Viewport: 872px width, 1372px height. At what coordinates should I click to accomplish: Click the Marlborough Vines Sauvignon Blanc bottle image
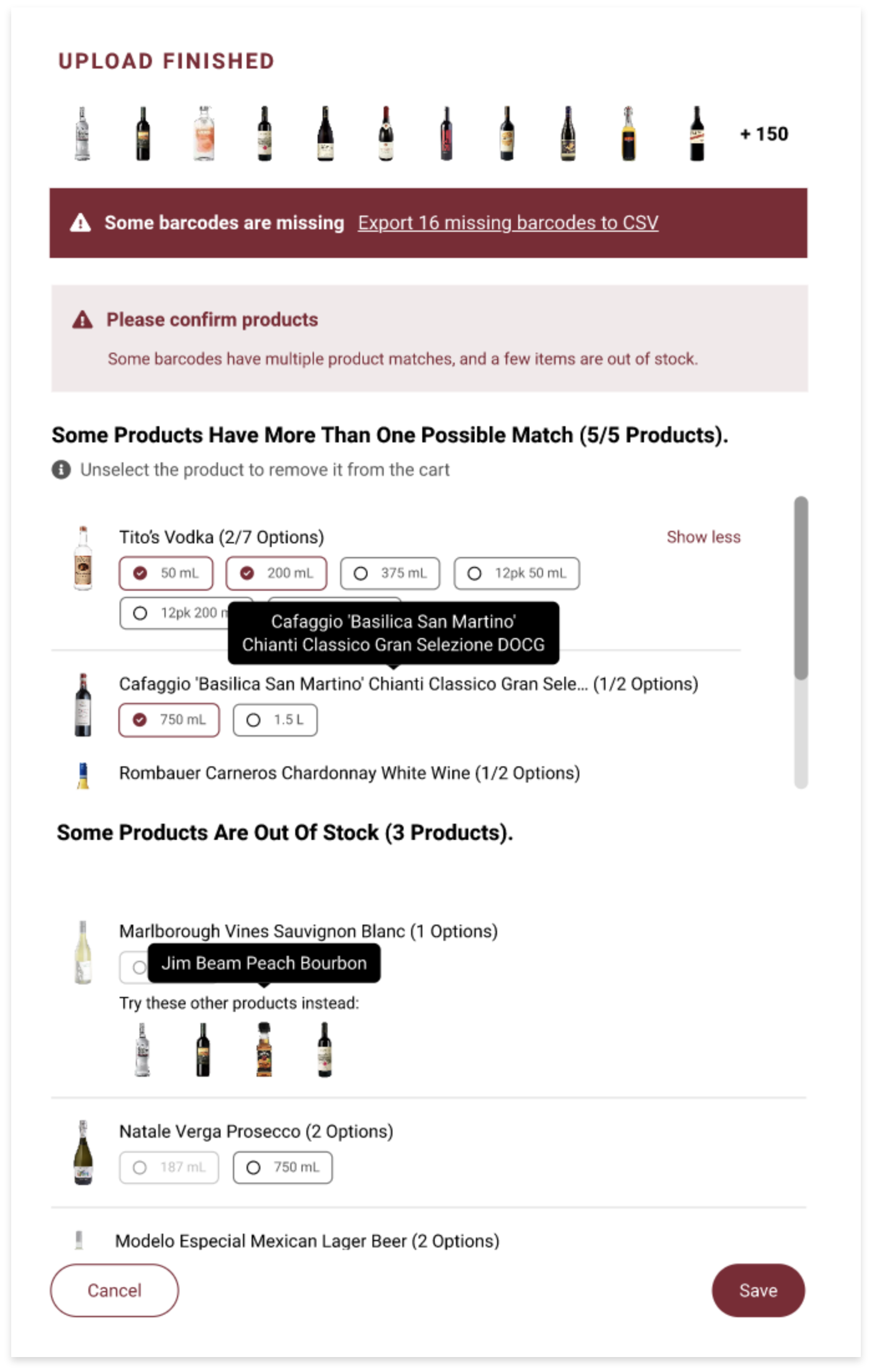point(83,952)
